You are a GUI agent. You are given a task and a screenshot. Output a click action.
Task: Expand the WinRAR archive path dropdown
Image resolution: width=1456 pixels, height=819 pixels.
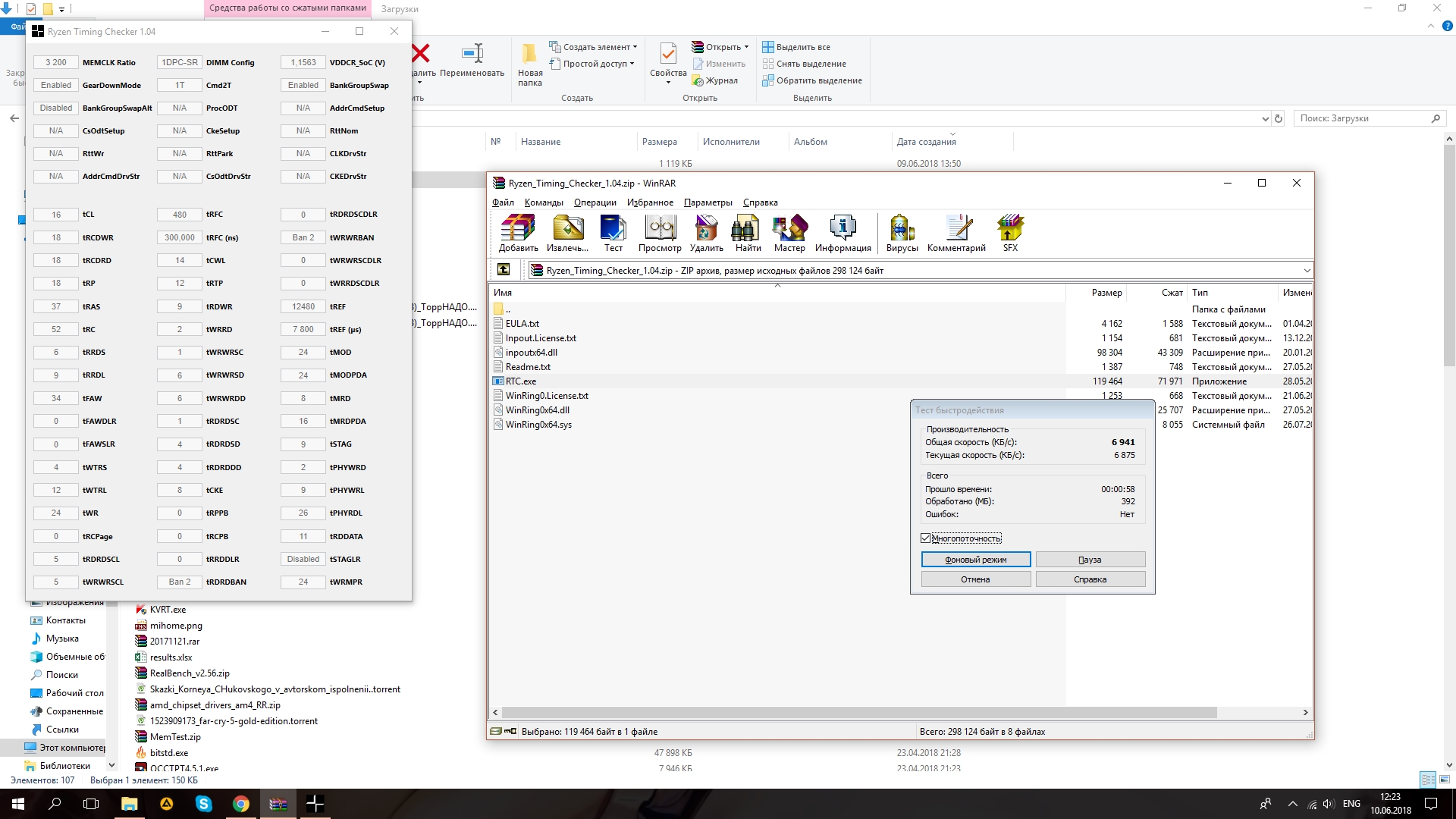point(1307,271)
